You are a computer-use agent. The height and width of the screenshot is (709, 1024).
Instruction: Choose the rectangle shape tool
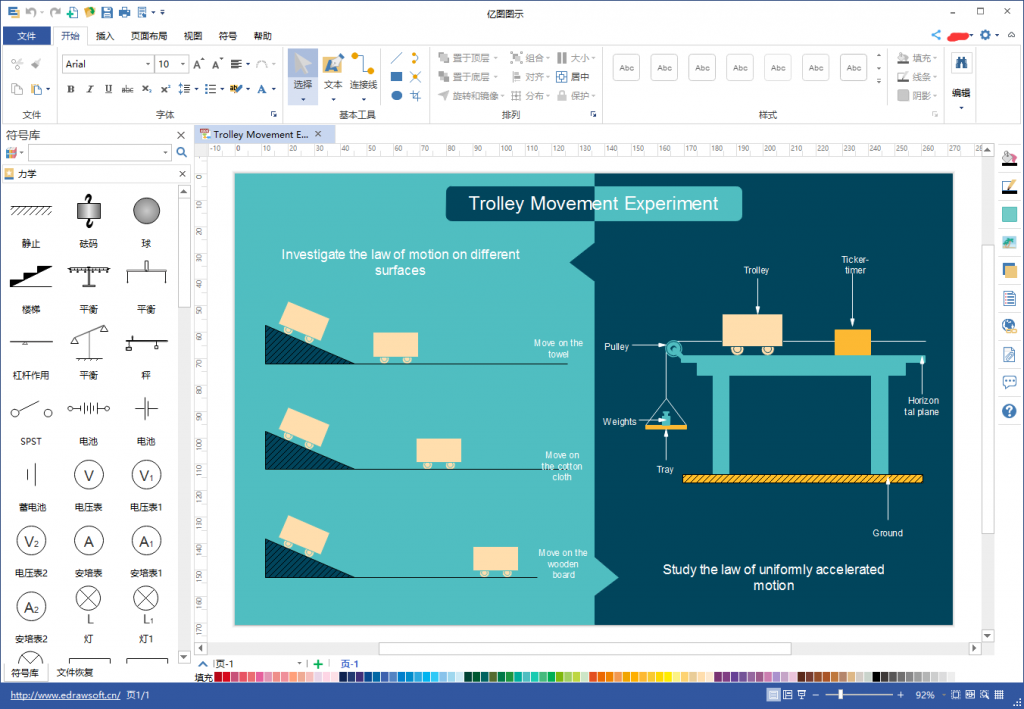[396, 77]
